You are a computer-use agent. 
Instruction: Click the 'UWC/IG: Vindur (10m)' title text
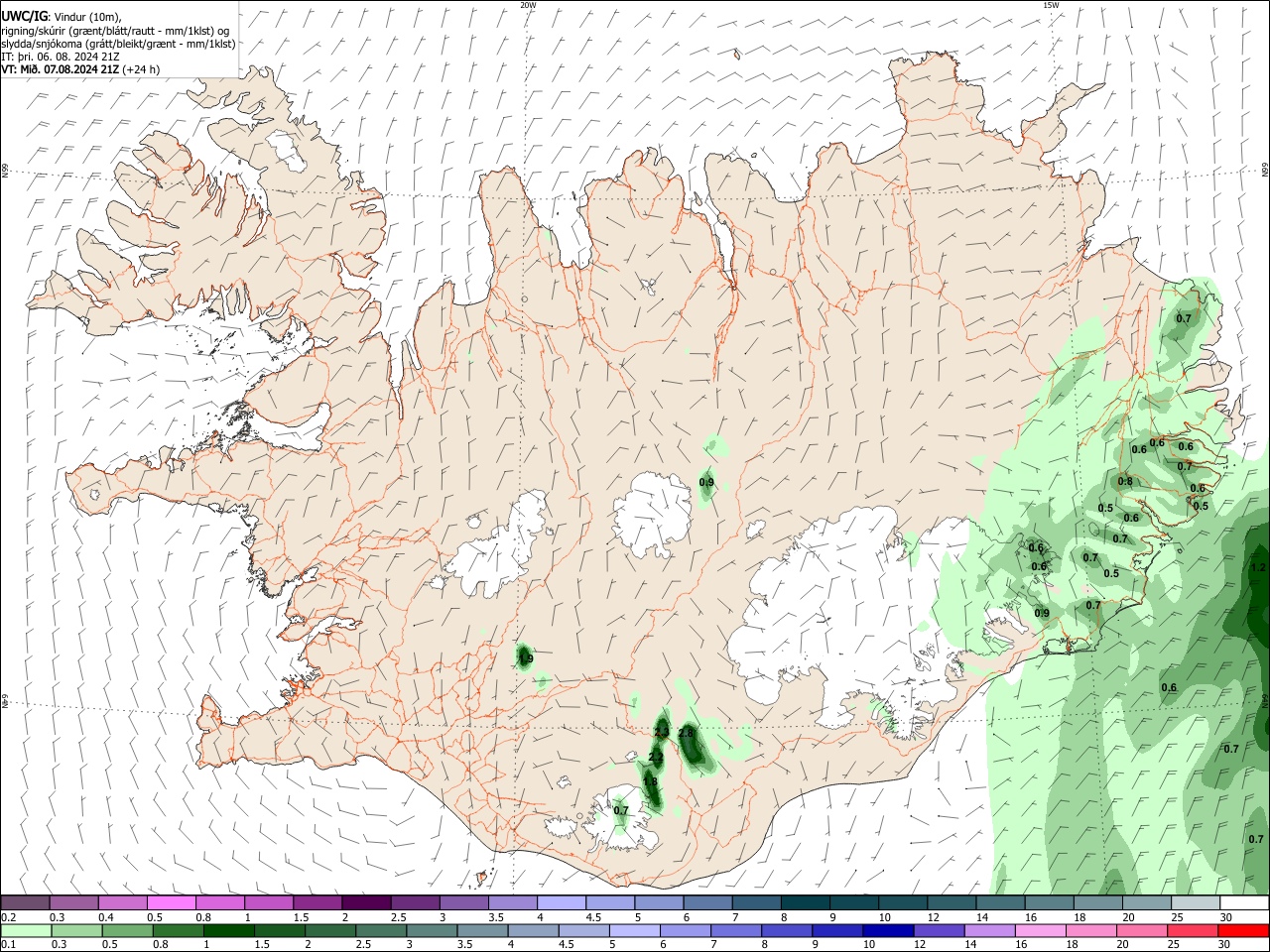(62, 17)
